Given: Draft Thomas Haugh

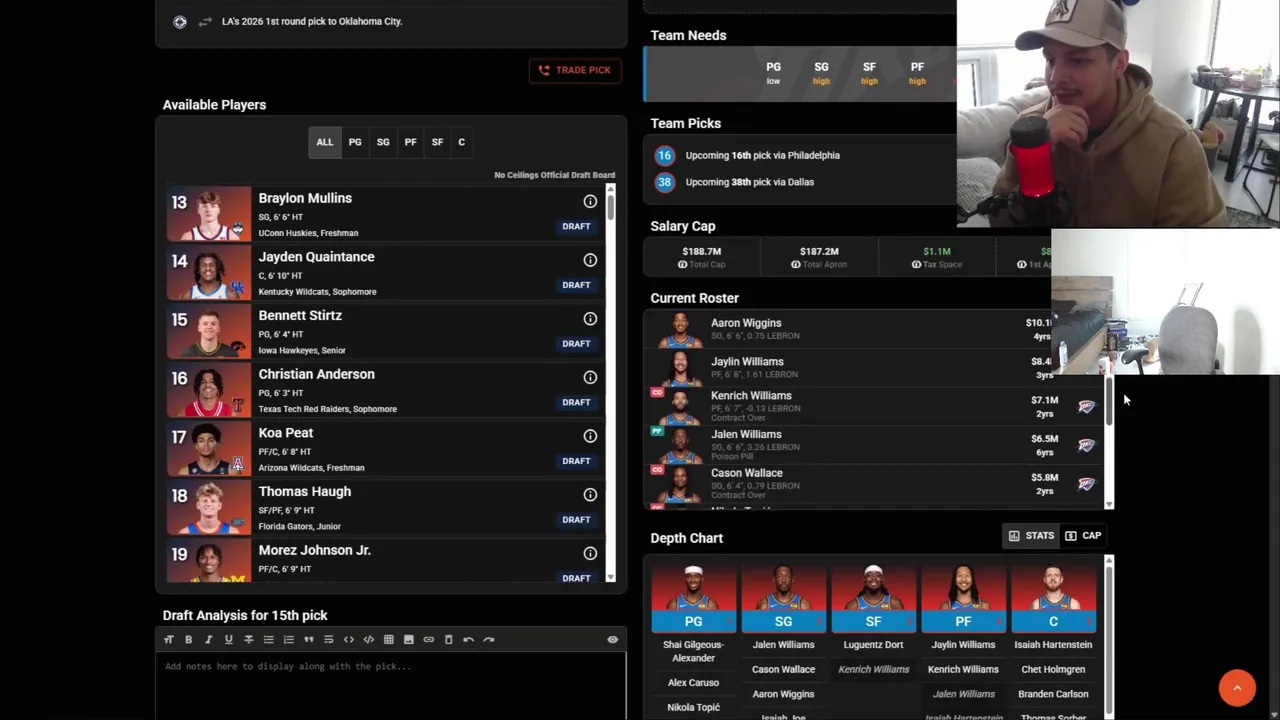Looking at the screenshot, I should click(576, 519).
